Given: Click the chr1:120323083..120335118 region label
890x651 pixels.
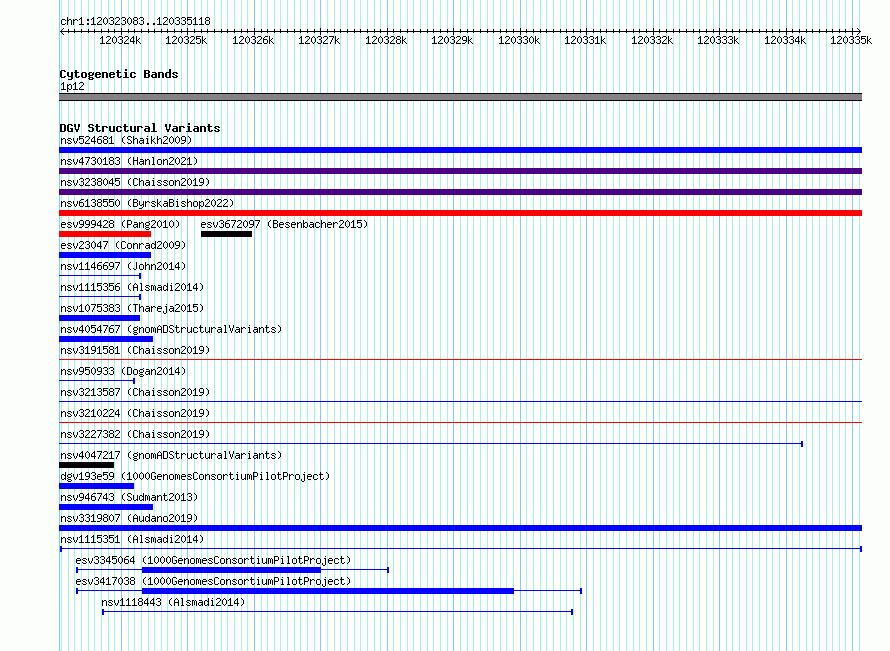Looking at the screenshot, I should (135, 21).
